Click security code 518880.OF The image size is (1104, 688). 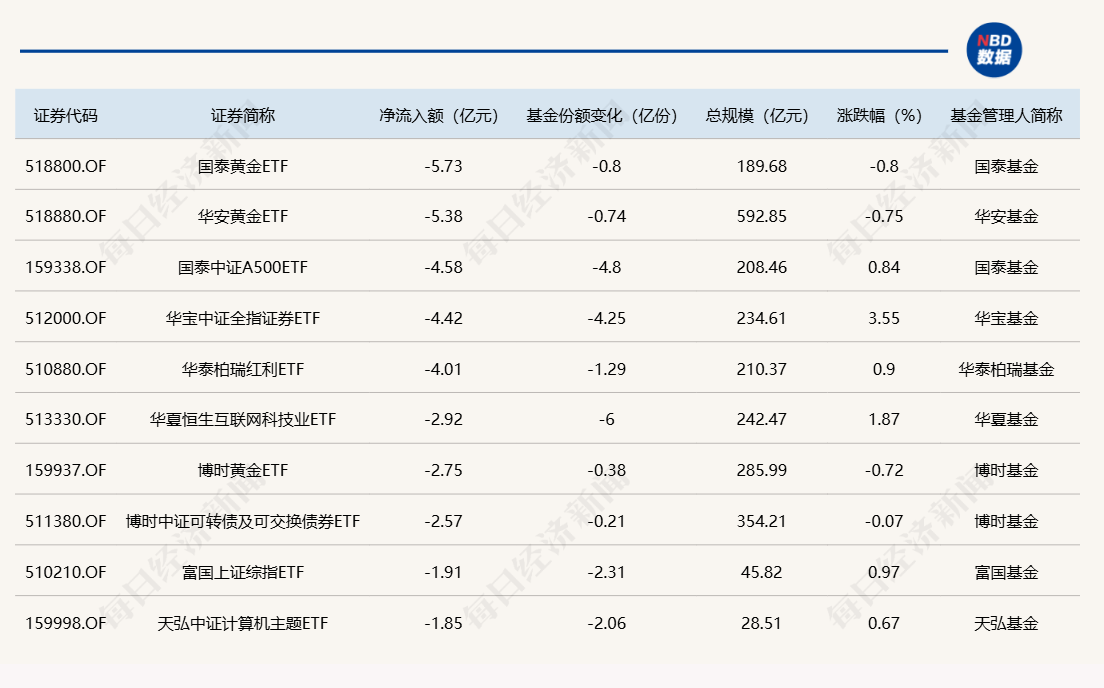65,216
